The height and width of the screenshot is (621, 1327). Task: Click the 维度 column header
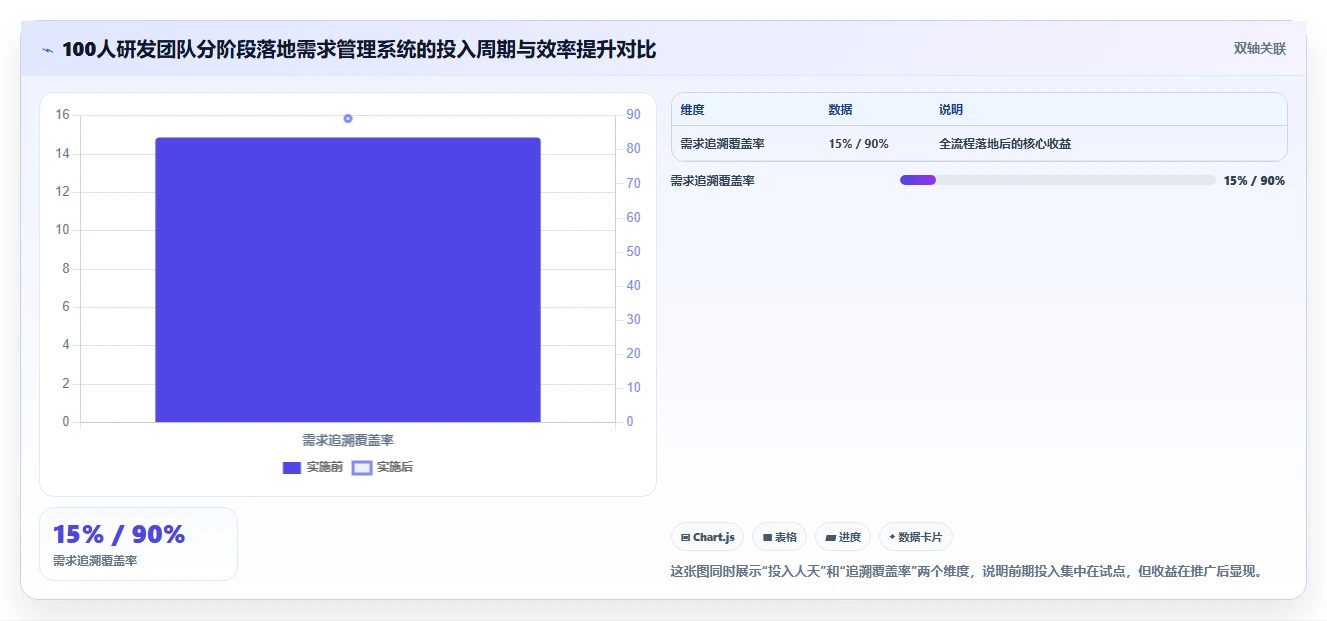[x=692, y=110]
